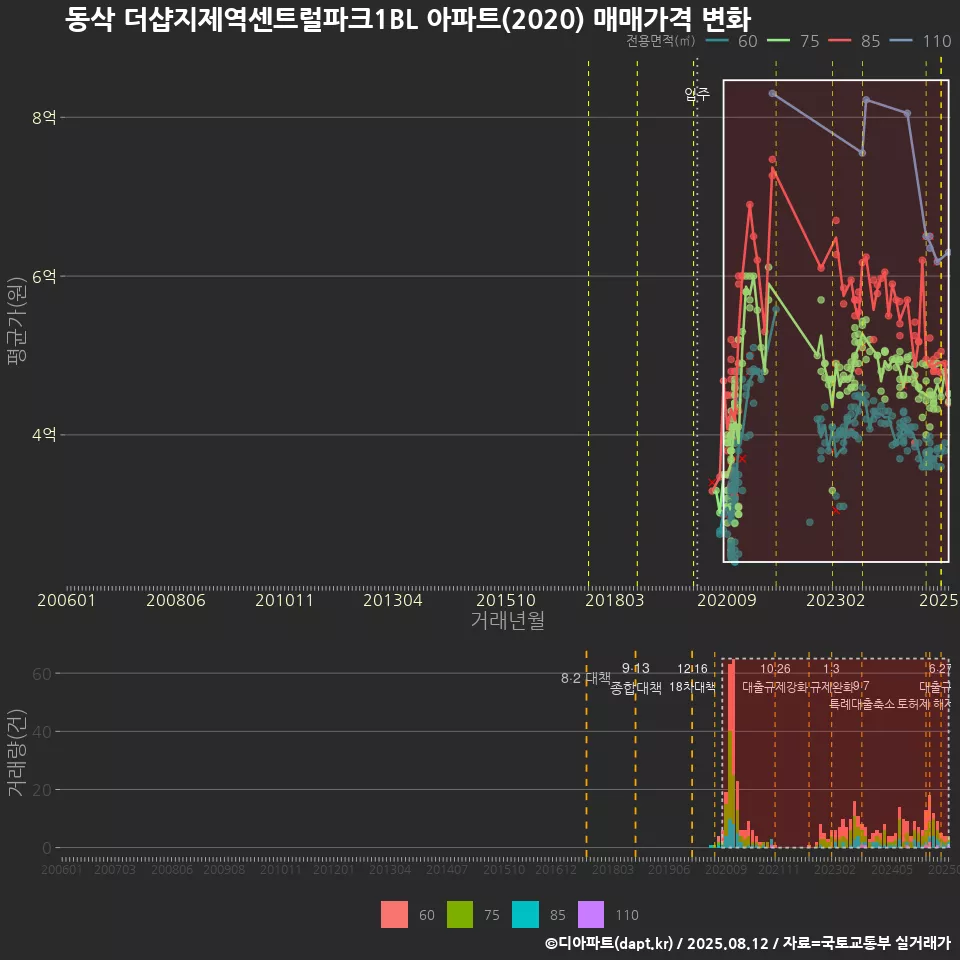Click the first data point of the 110㎡ line
Image resolution: width=960 pixels, height=960 pixels.
coord(773,94)
